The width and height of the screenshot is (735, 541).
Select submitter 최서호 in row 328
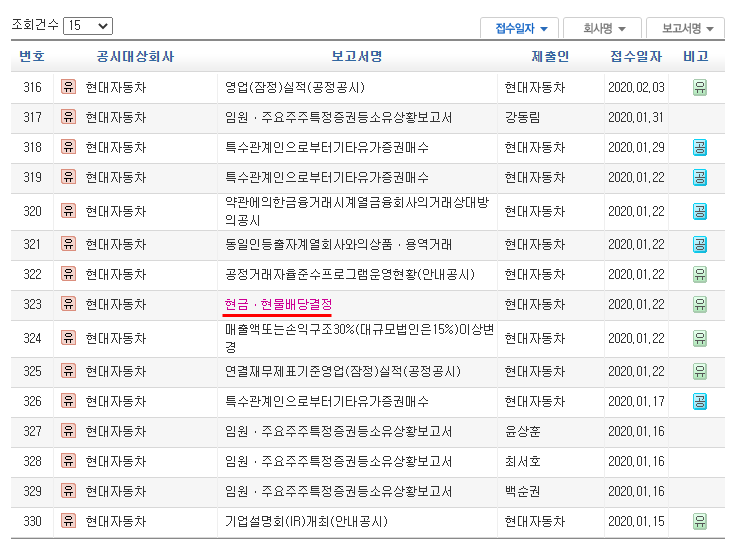coord(523,461)
